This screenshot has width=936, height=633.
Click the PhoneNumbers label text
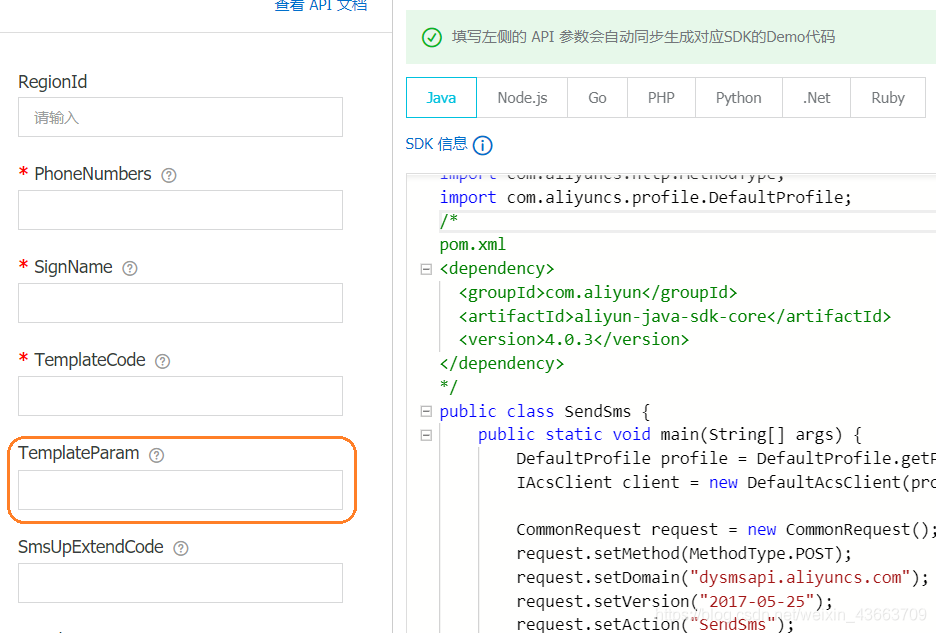93,174
